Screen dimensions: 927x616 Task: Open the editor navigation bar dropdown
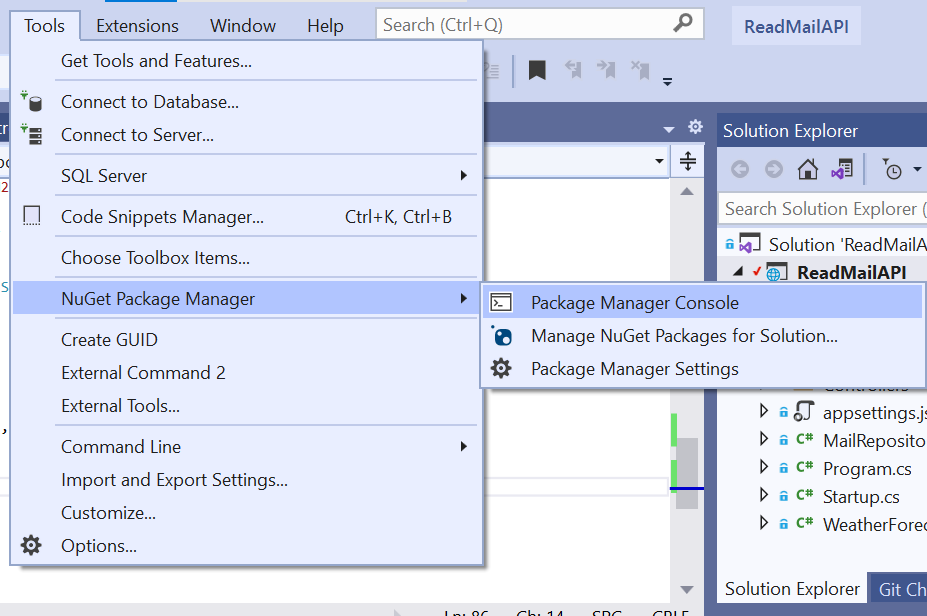[659, 161]
